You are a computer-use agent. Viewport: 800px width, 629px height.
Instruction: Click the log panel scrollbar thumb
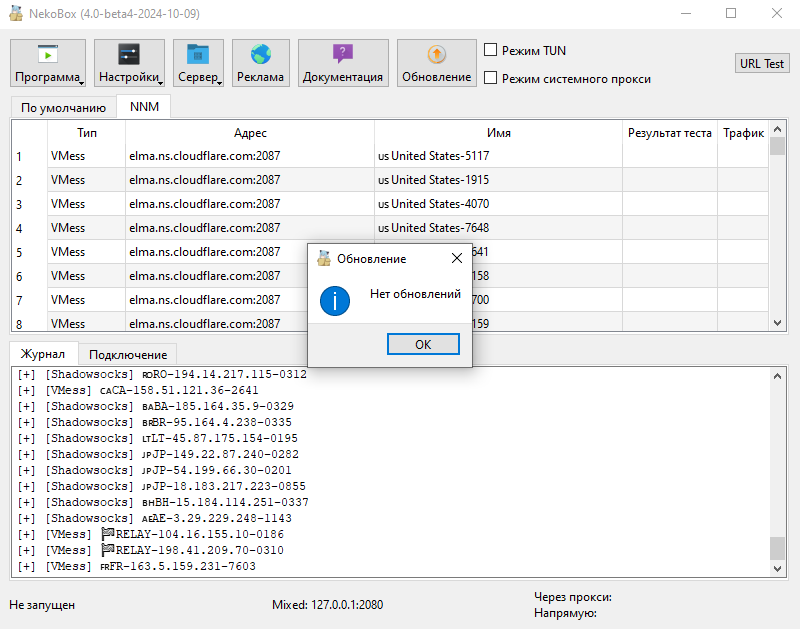pos(777,548)
